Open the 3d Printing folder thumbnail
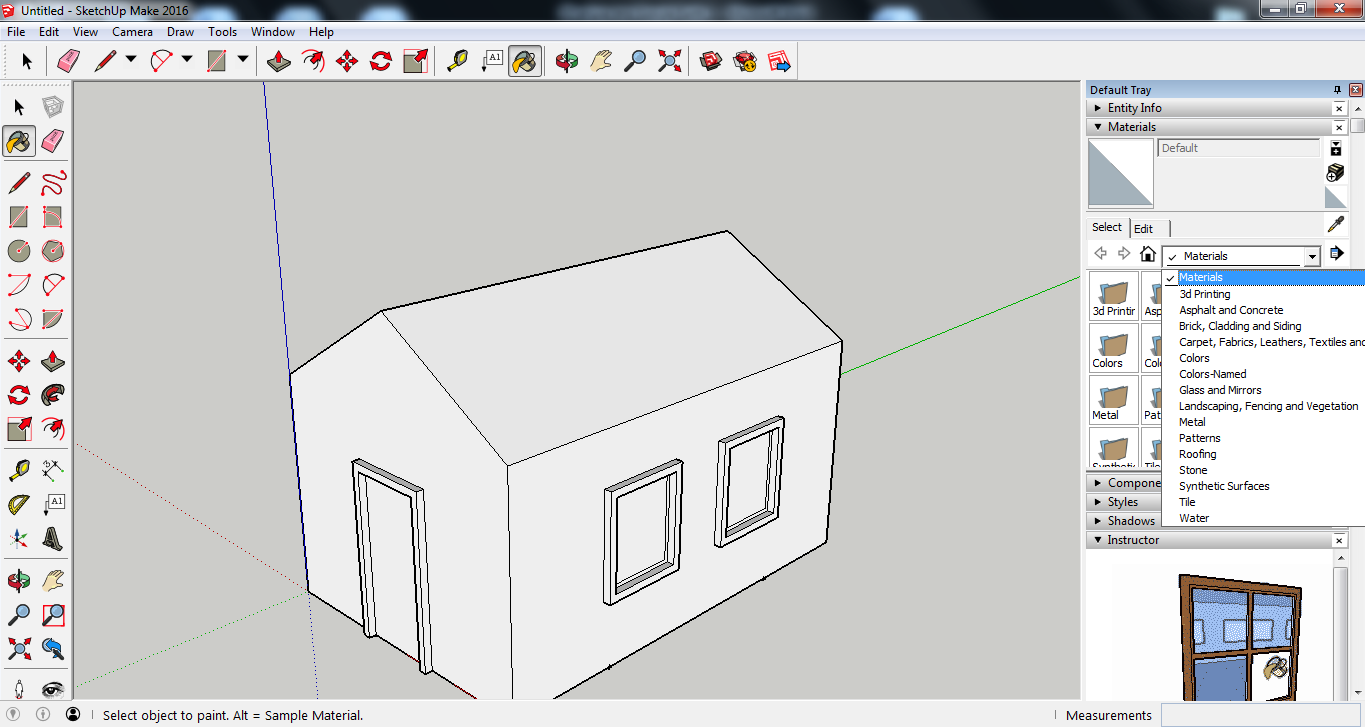This screenshot has width=1365, height=727. click(1113, 296)
